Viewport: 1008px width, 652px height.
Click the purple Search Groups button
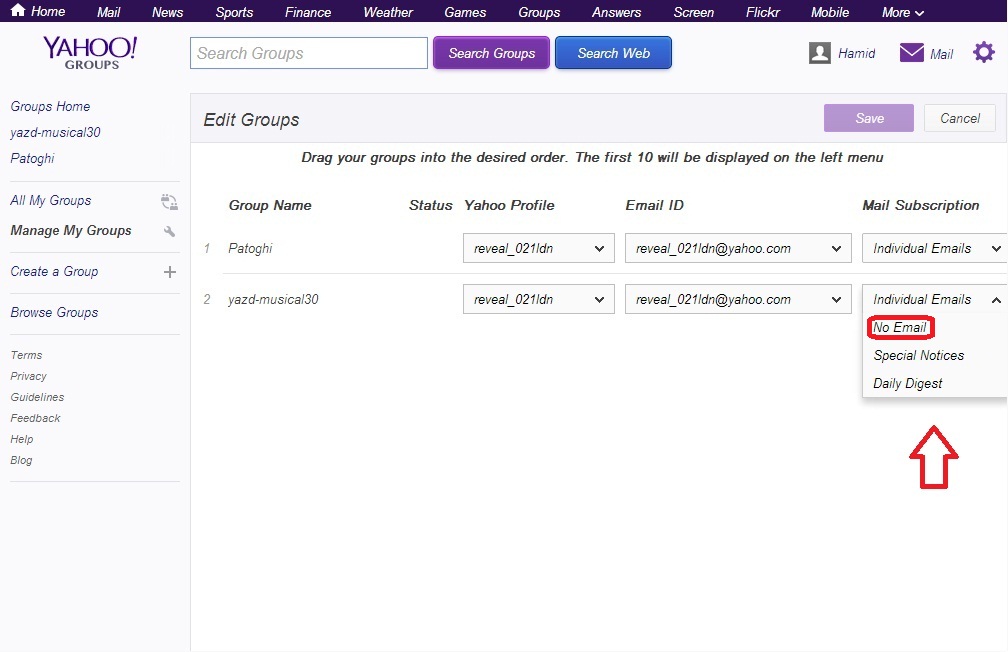(491, 53)
